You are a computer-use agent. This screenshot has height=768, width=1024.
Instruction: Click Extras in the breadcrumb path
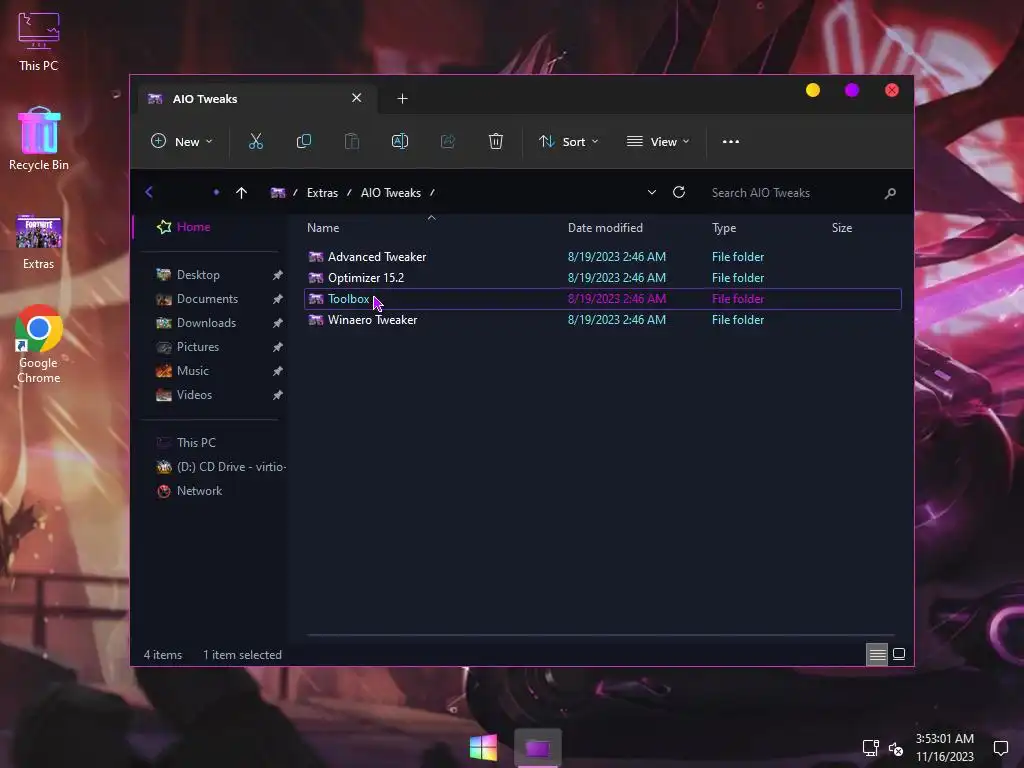click(x=323, y=193)
